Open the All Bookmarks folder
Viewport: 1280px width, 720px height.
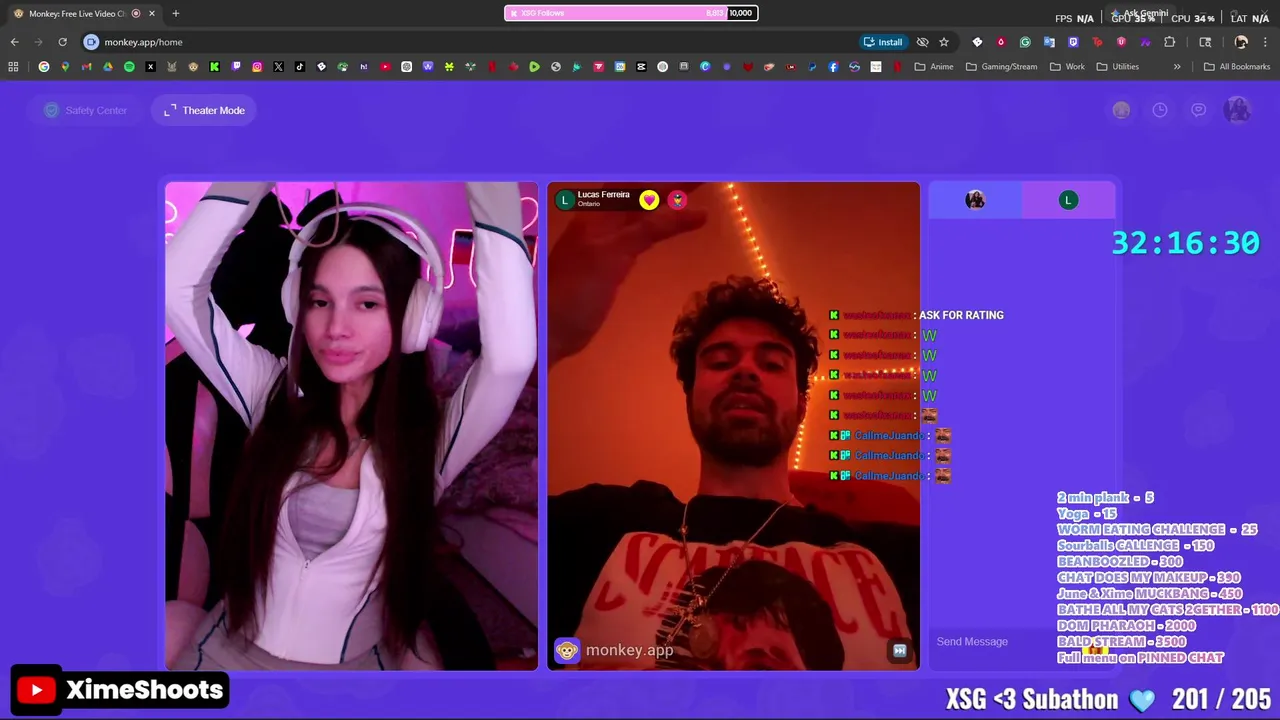coord(1236,67)
